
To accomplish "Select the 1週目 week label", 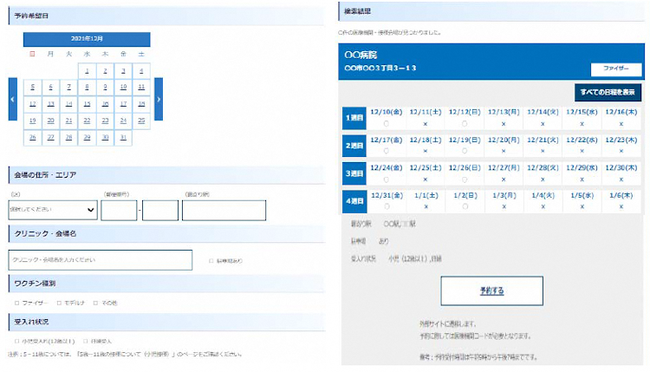I will click(354, 118).
